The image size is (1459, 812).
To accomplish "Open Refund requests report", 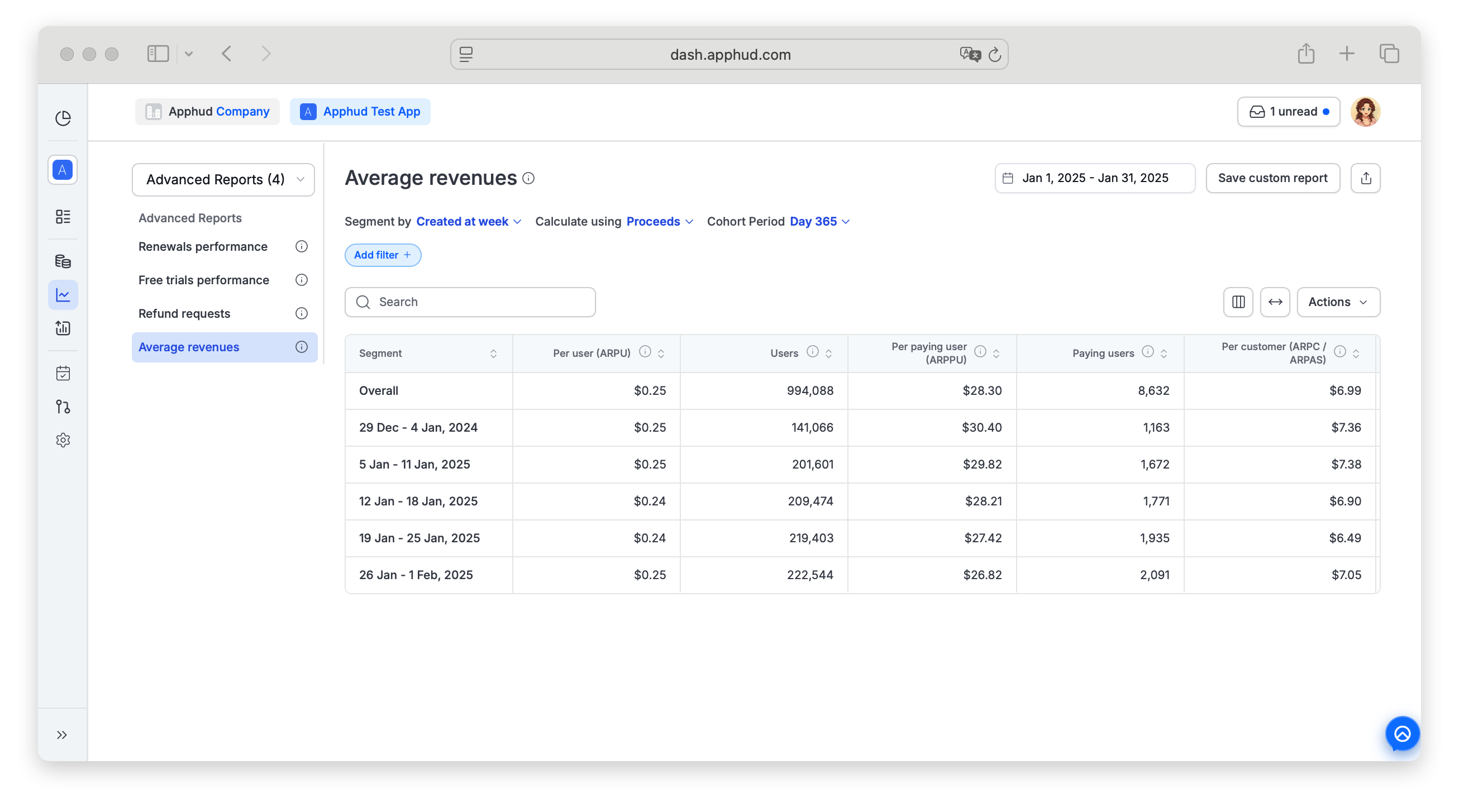I will tap(184, 313).
